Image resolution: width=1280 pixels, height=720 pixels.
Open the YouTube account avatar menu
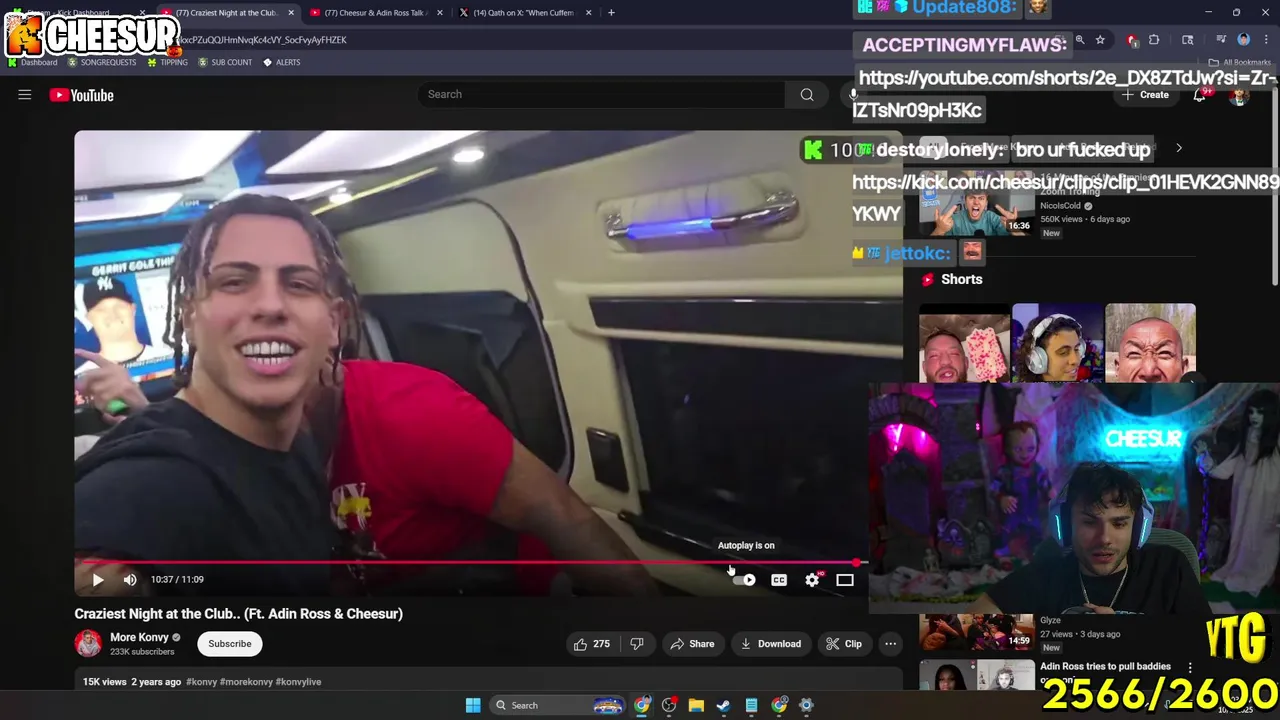tap(1239, 95)
